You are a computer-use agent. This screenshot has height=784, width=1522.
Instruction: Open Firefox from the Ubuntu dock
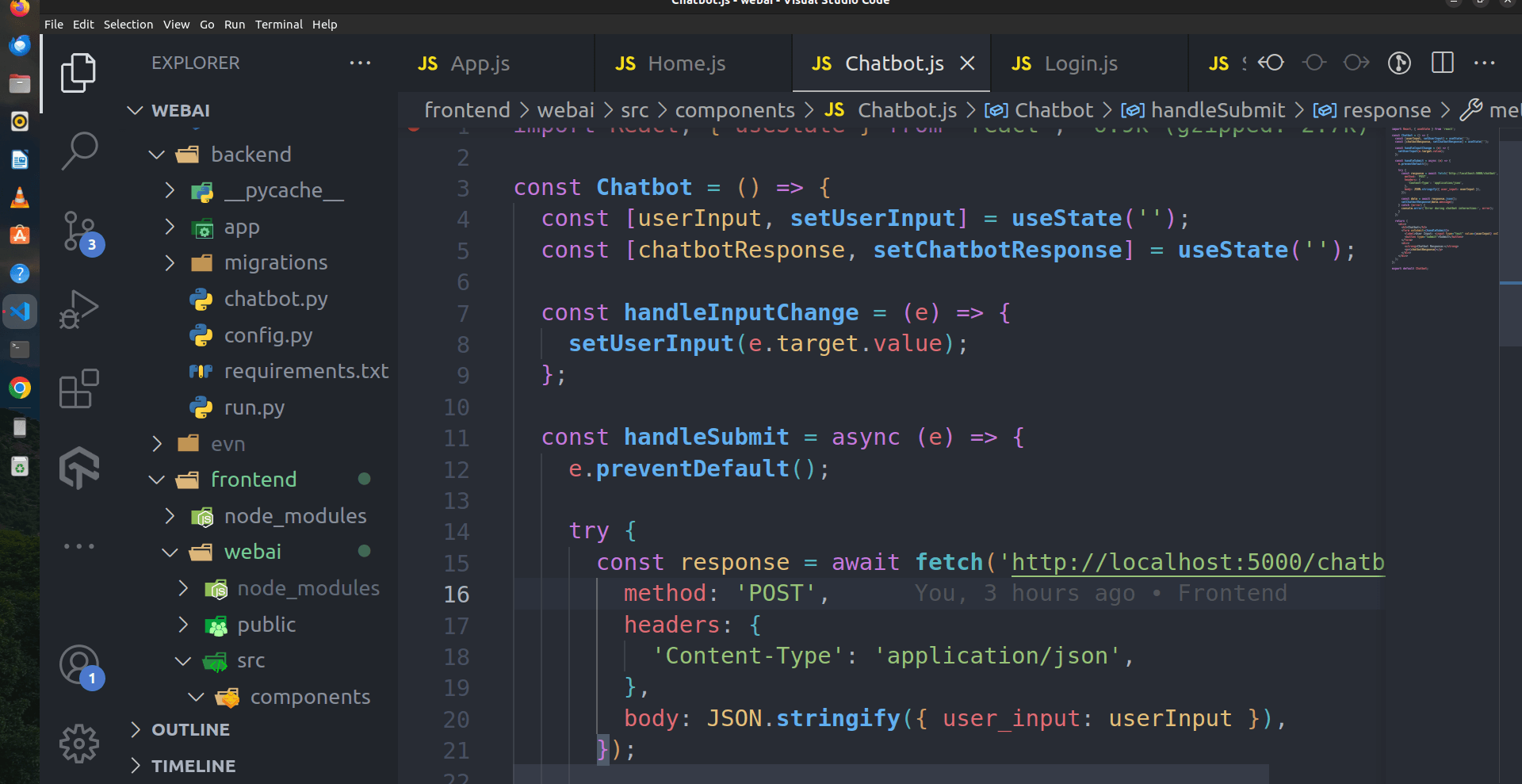[x=20, y=7]
